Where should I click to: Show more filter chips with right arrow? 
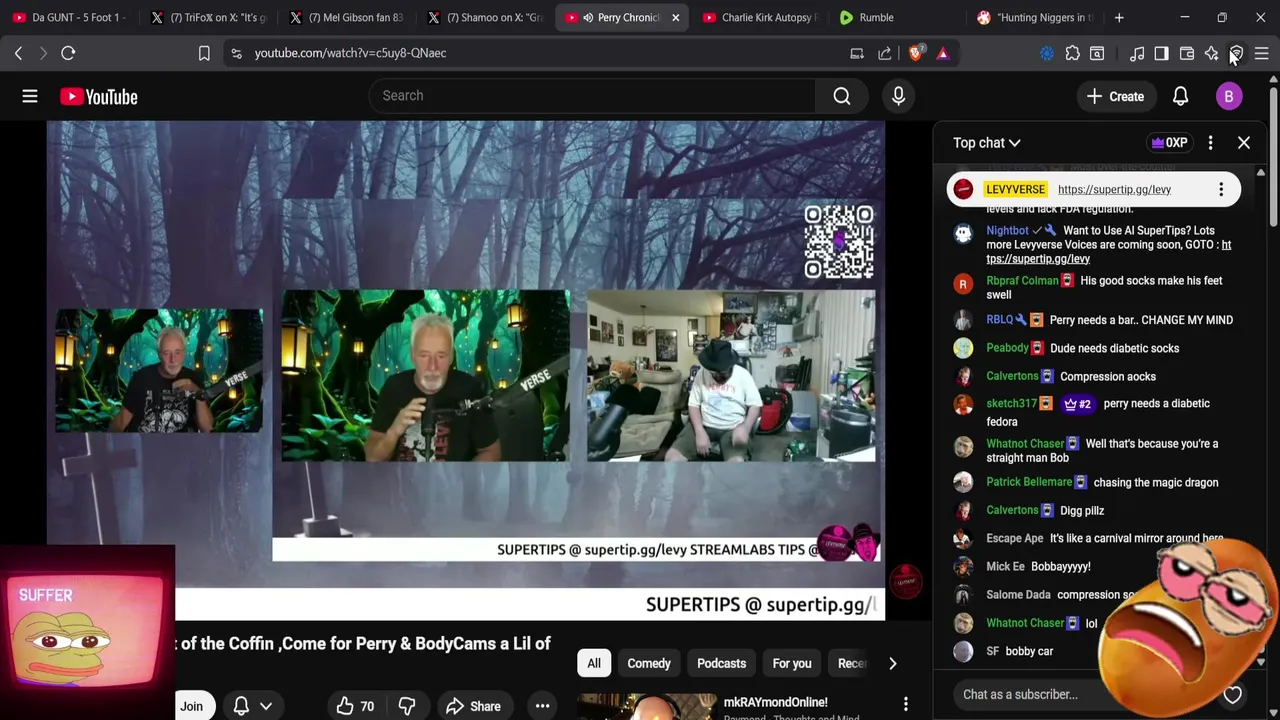click(892, 663)
